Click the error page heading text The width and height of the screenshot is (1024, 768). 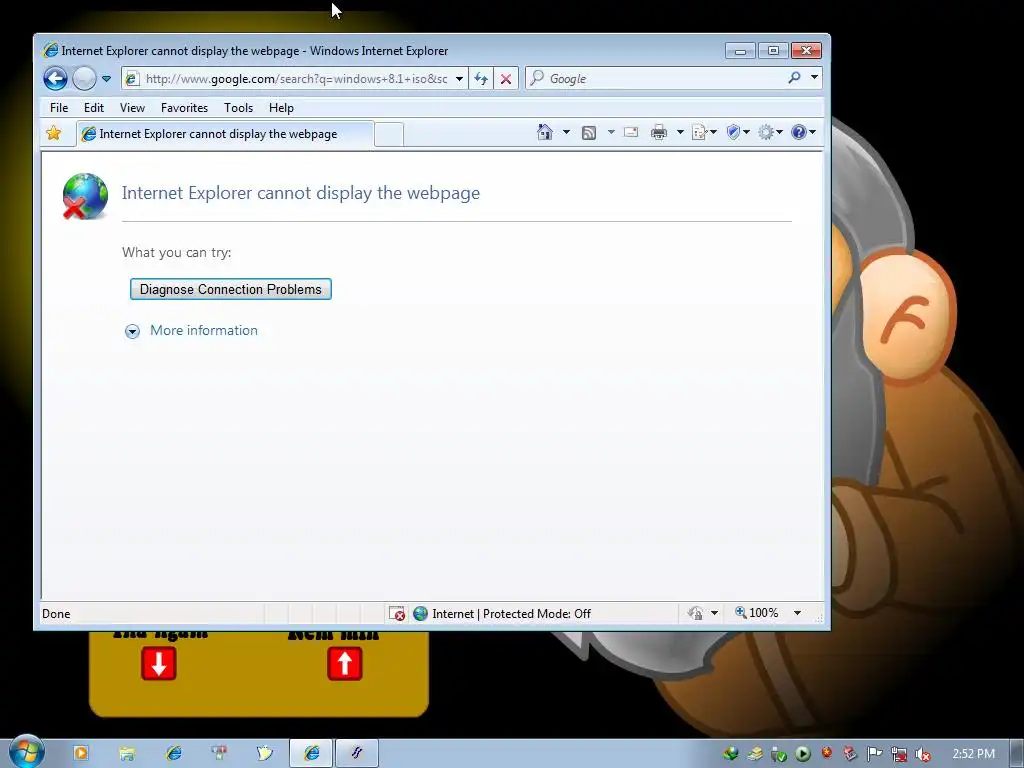tap(301, 193)
